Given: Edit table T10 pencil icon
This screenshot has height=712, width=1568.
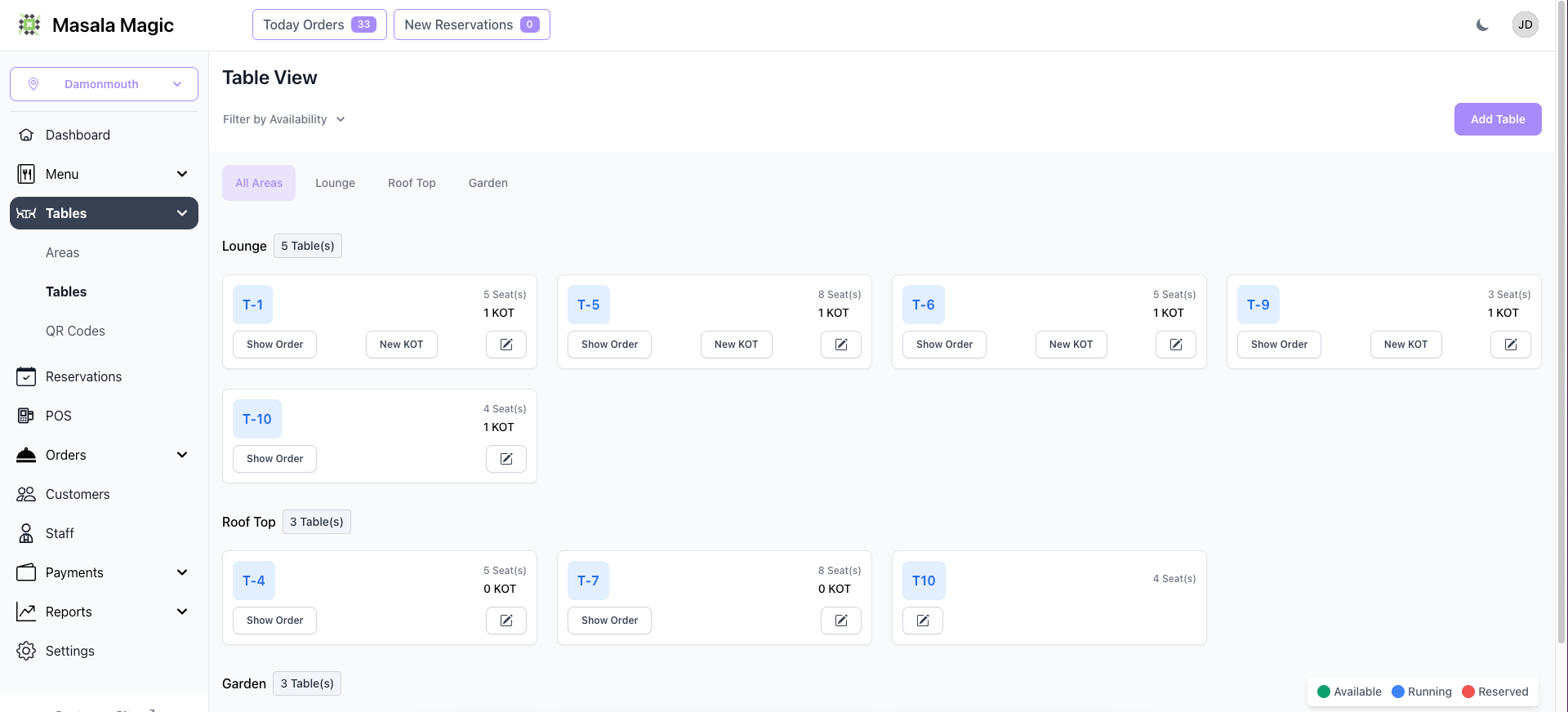Looking at the screenshot, I should (x=923, y=621).
